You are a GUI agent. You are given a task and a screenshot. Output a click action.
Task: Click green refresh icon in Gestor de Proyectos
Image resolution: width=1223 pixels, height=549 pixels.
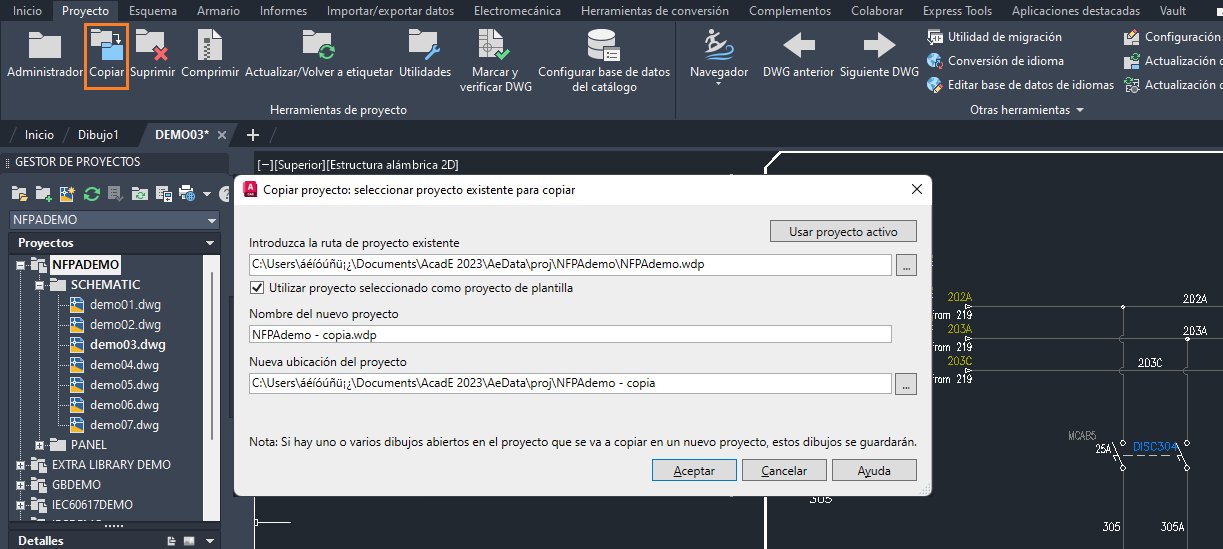point(92,193)
